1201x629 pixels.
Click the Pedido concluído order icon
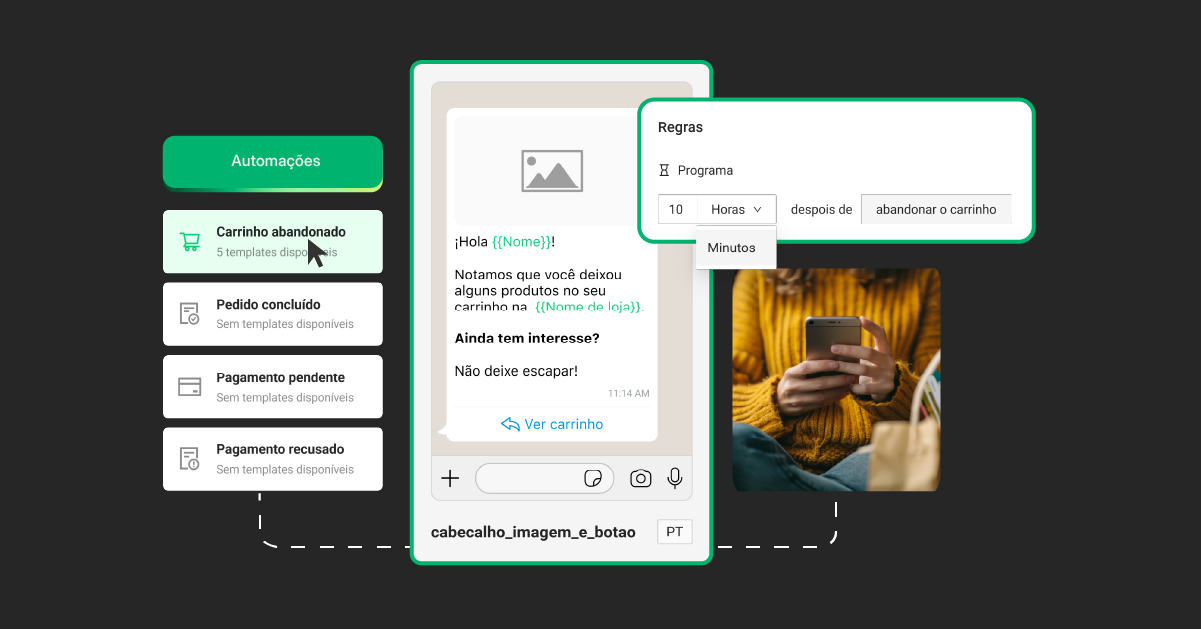(189, 314)
